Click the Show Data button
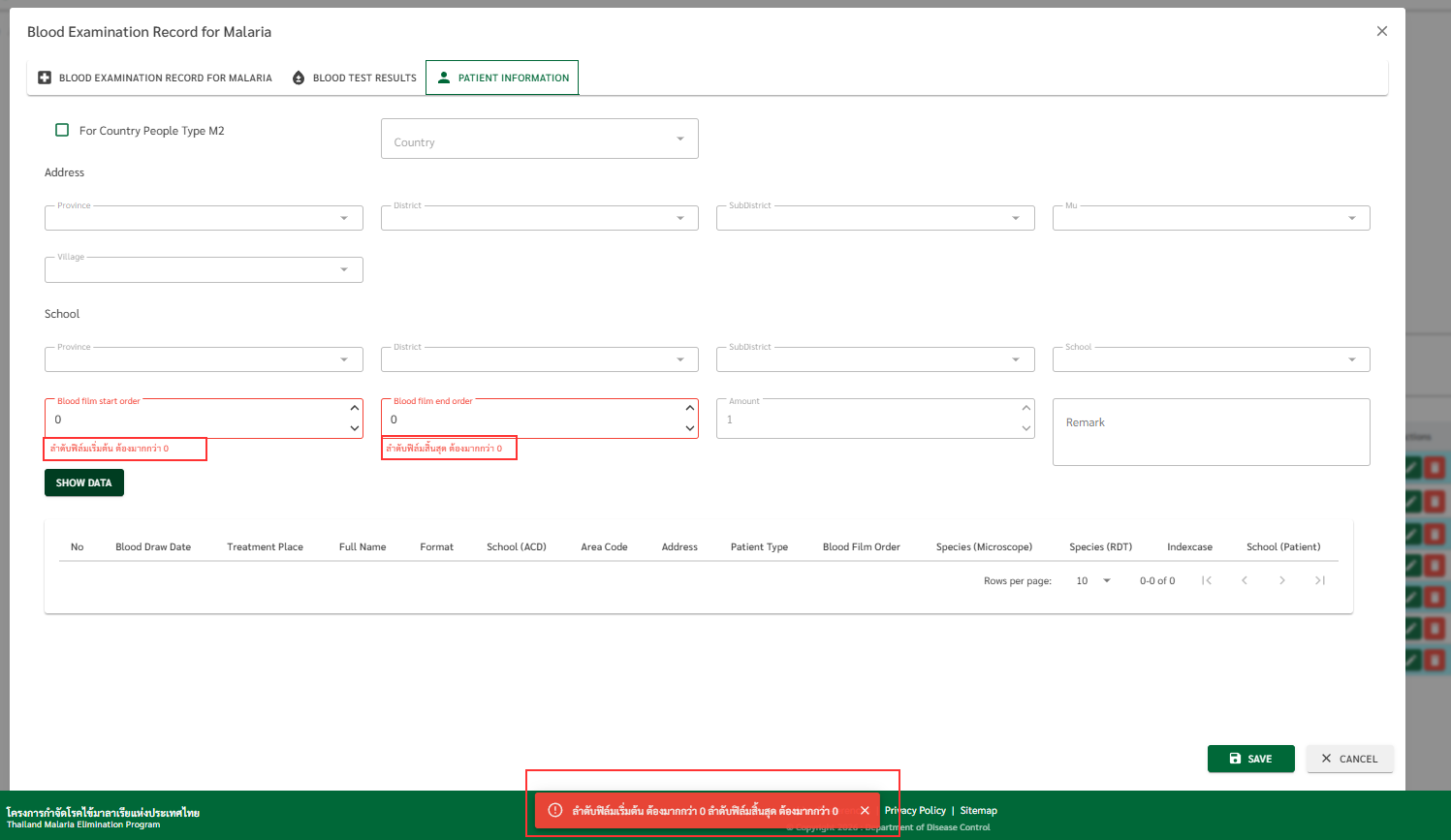1451x840 pixels. point(84,482)
